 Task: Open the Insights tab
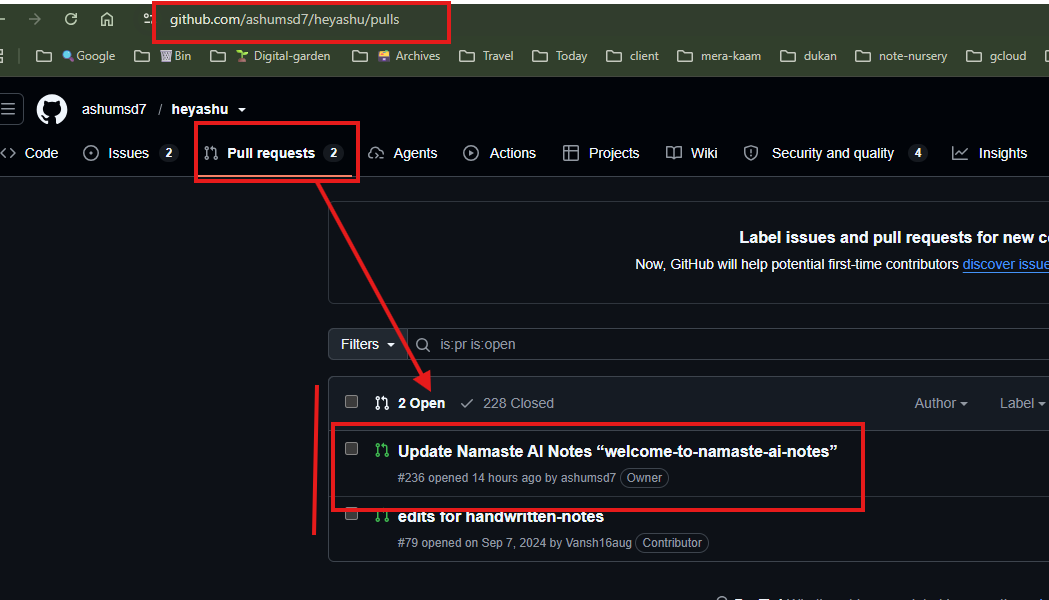989,153
